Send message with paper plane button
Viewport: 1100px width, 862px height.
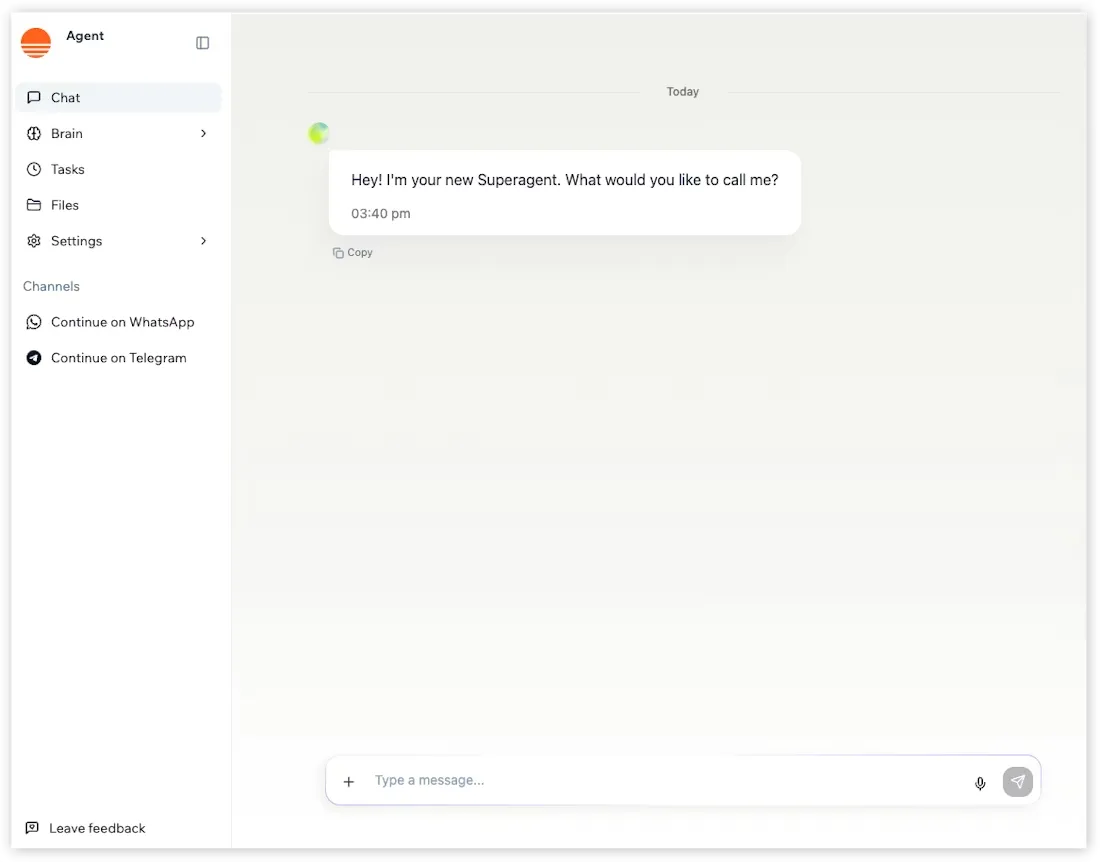[x=1017, y=781]
